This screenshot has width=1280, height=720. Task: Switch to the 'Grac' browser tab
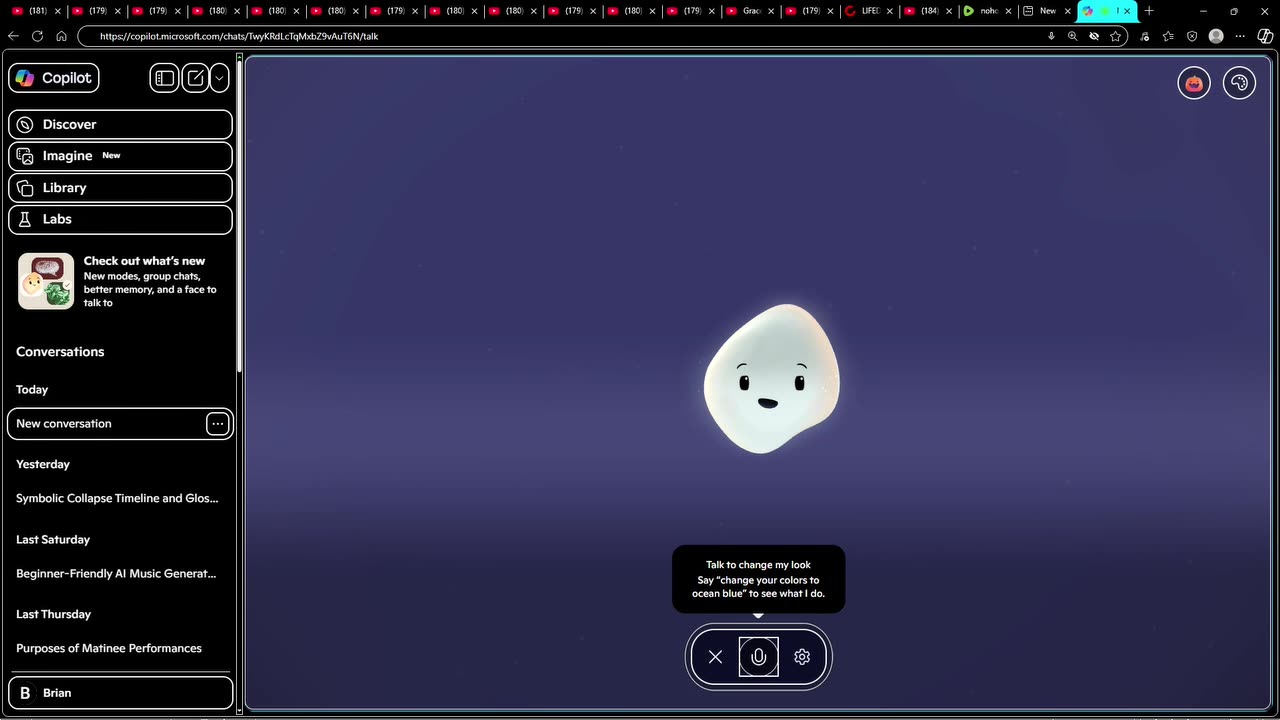click(x=748, y=11)
